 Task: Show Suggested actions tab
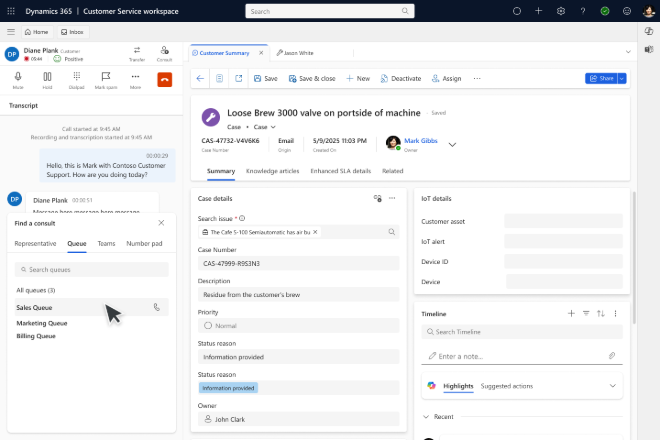(506, 386)
